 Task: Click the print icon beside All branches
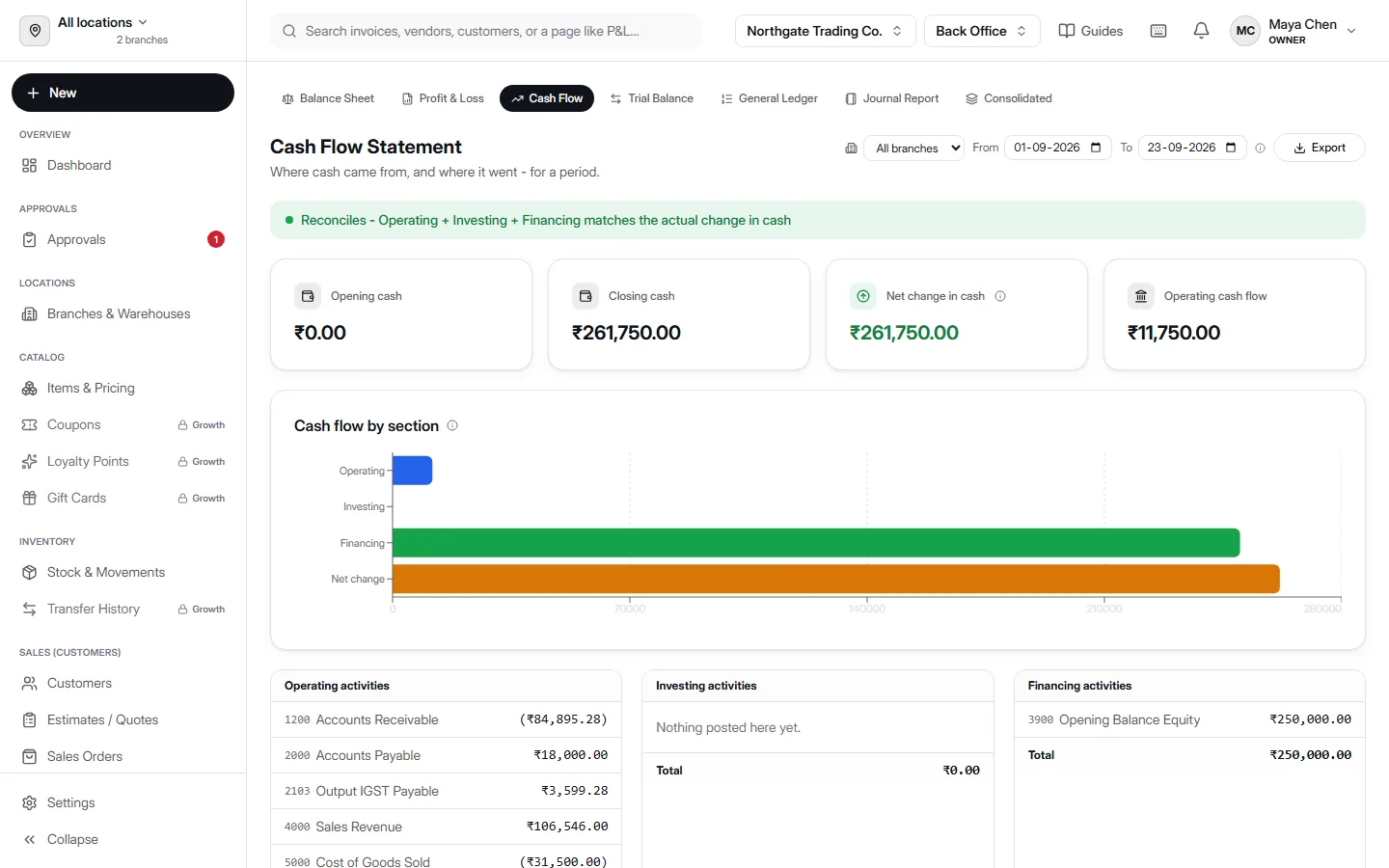coord(851,148)
